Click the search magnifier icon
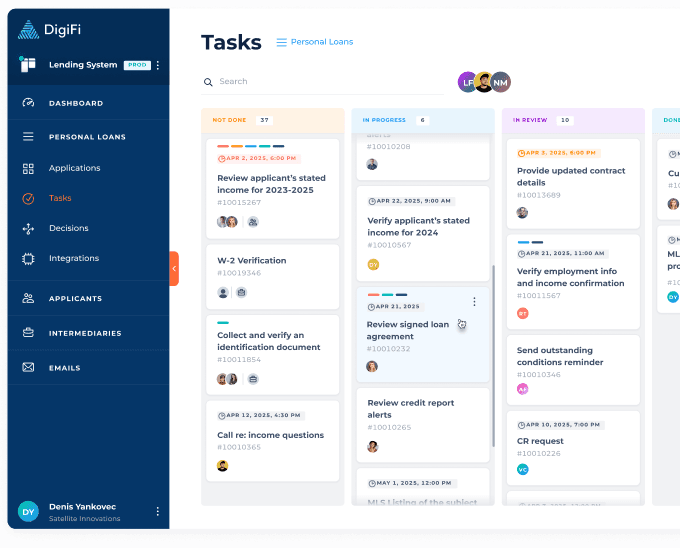The image size is (680, 548). (208, 82)
